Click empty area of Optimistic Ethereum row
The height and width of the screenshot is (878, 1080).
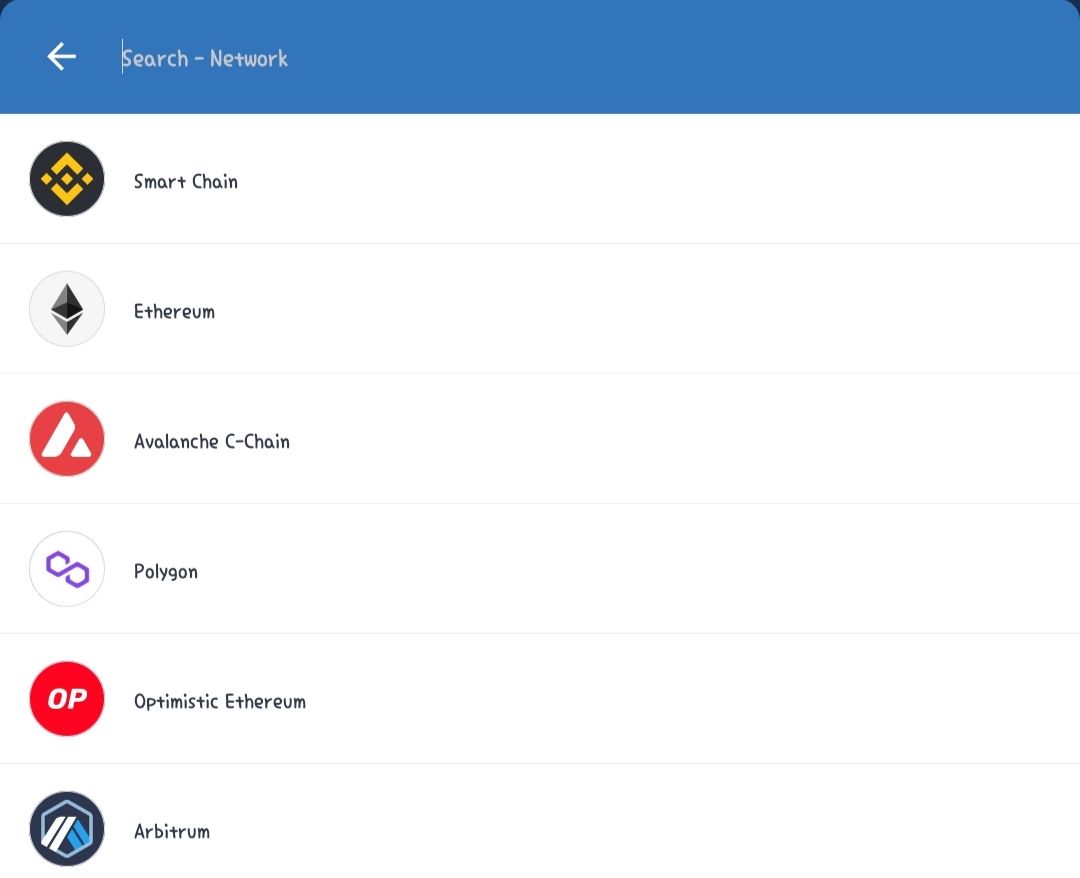point(654,699)
